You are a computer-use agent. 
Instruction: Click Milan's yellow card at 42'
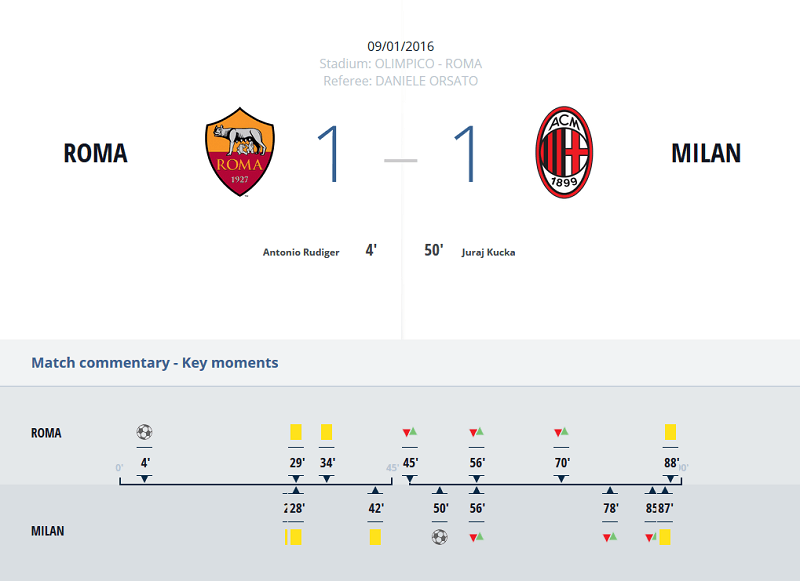tap(375, 537)
